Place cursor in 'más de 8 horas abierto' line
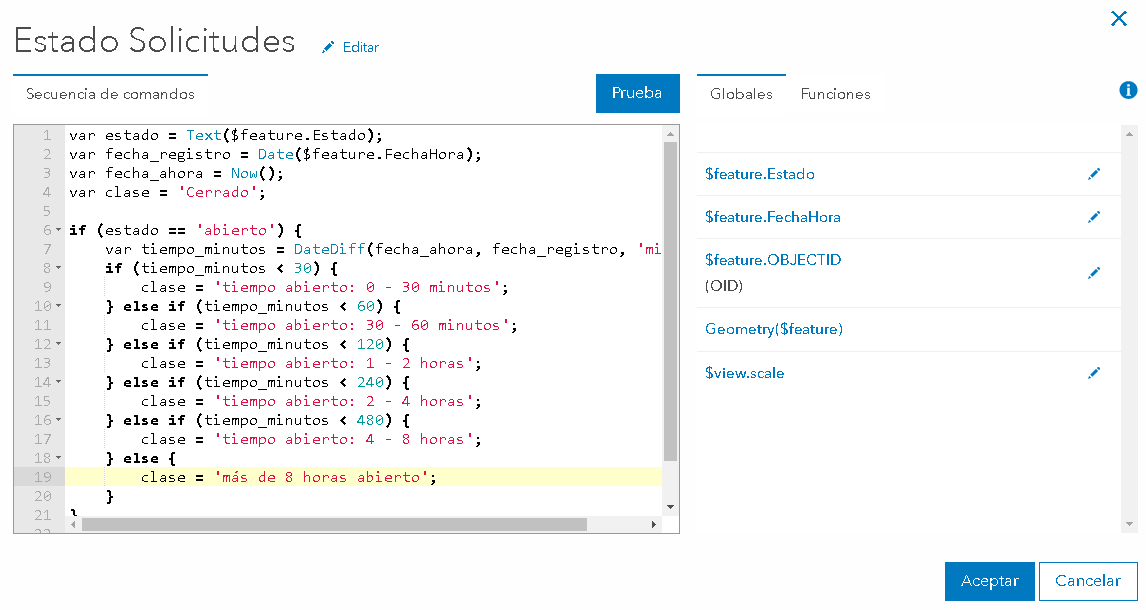The height and width of the screenshot is (610, 1146). (363, 477)
